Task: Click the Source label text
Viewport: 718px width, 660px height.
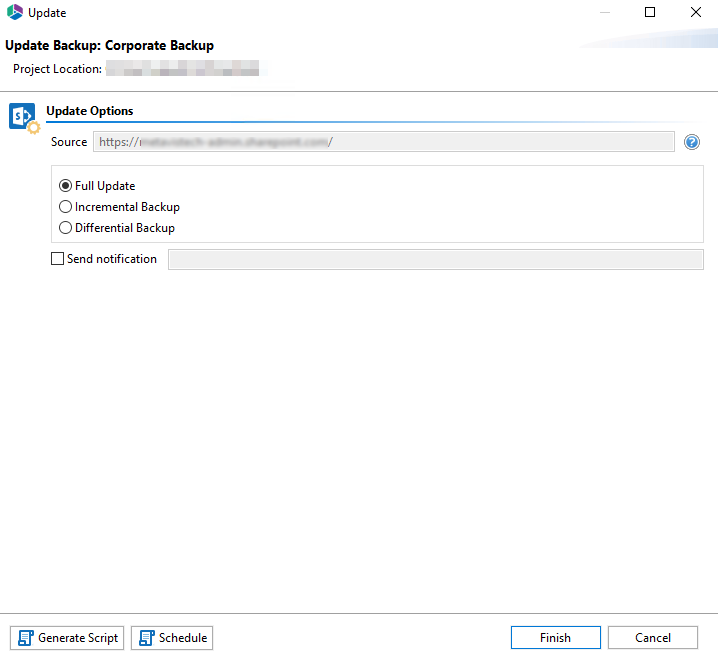Action: click(69, 142)
